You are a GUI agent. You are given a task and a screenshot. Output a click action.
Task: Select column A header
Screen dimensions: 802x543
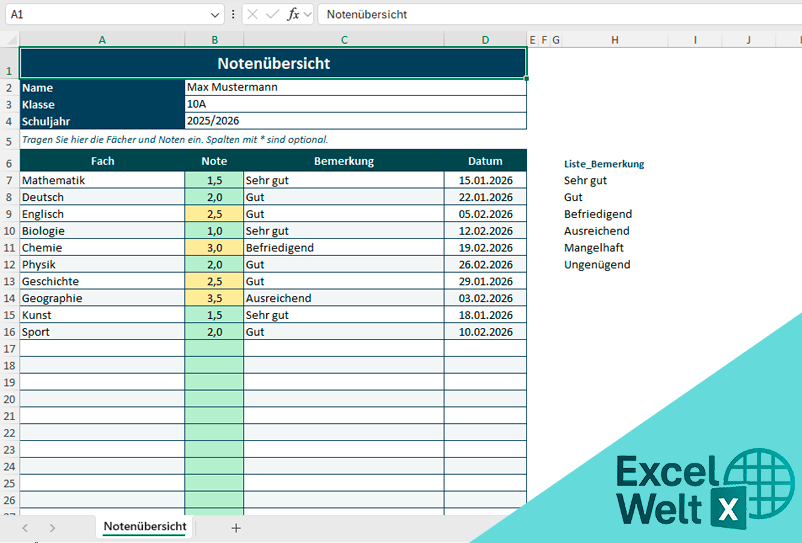[102, 40]
